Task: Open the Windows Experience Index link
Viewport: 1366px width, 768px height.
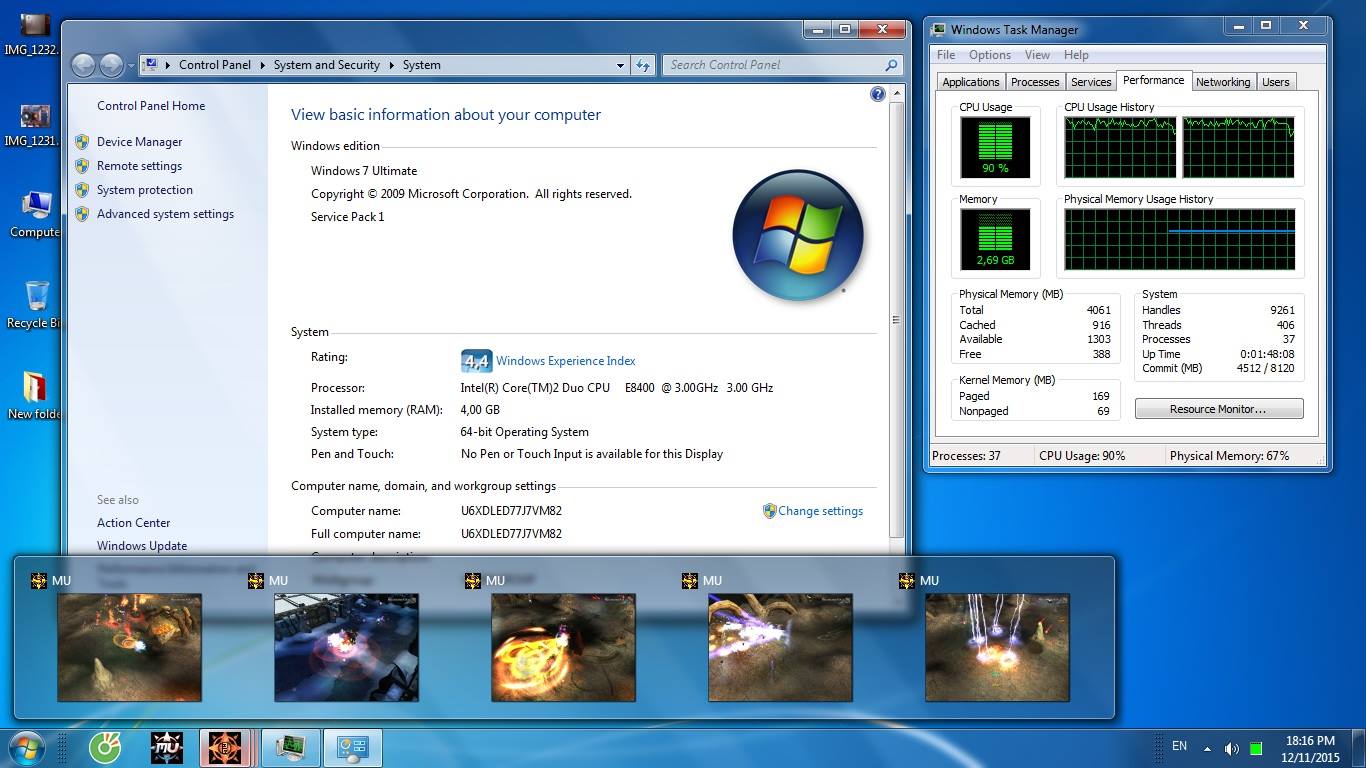Action: [x=565, y=361]
